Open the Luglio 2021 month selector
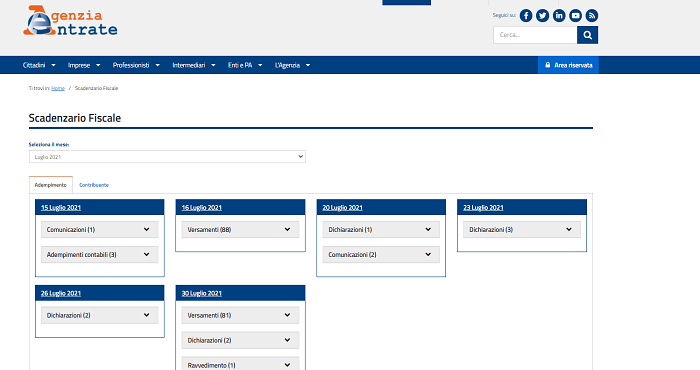 point(167,157)
